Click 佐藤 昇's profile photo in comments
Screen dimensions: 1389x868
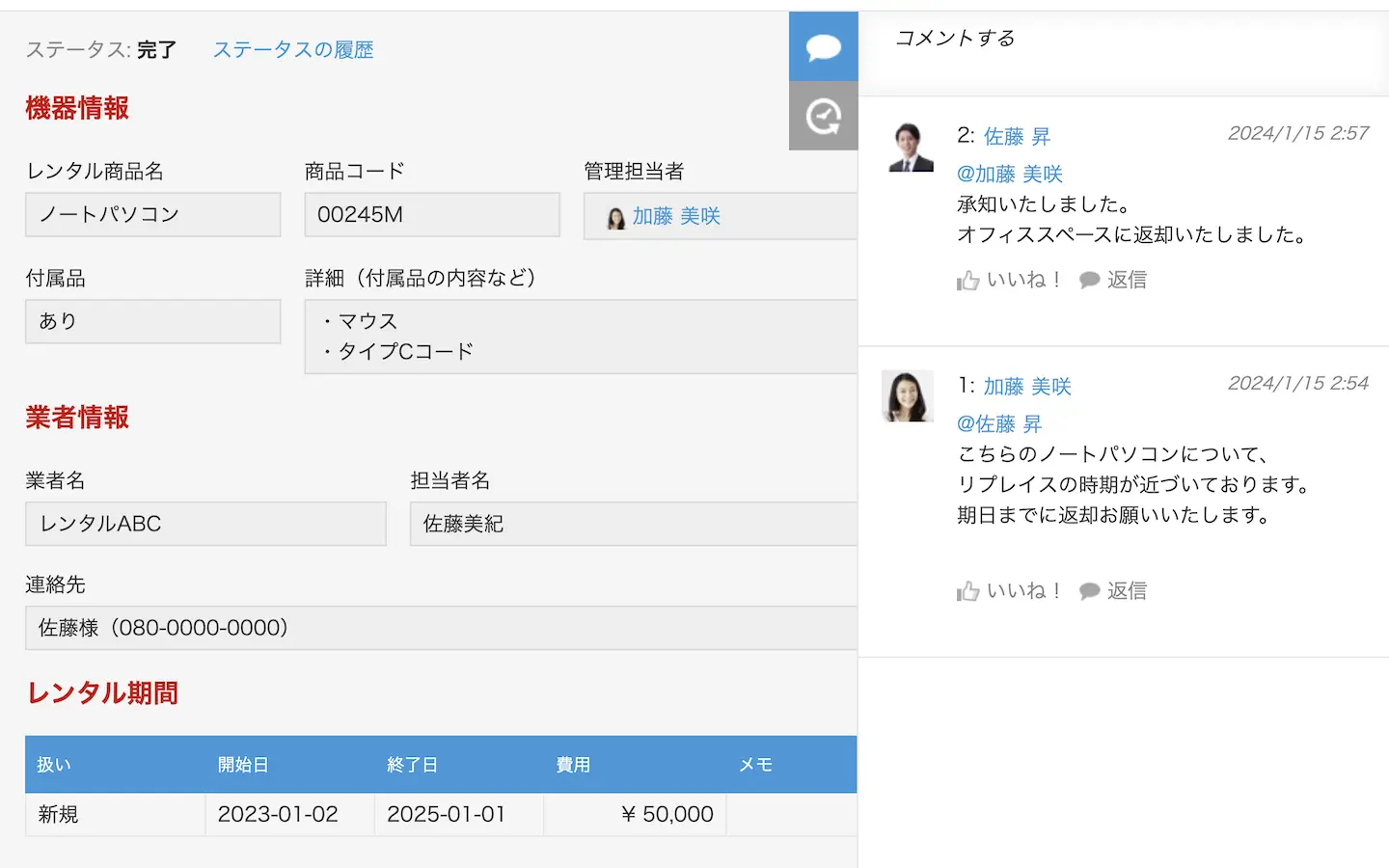910,148
